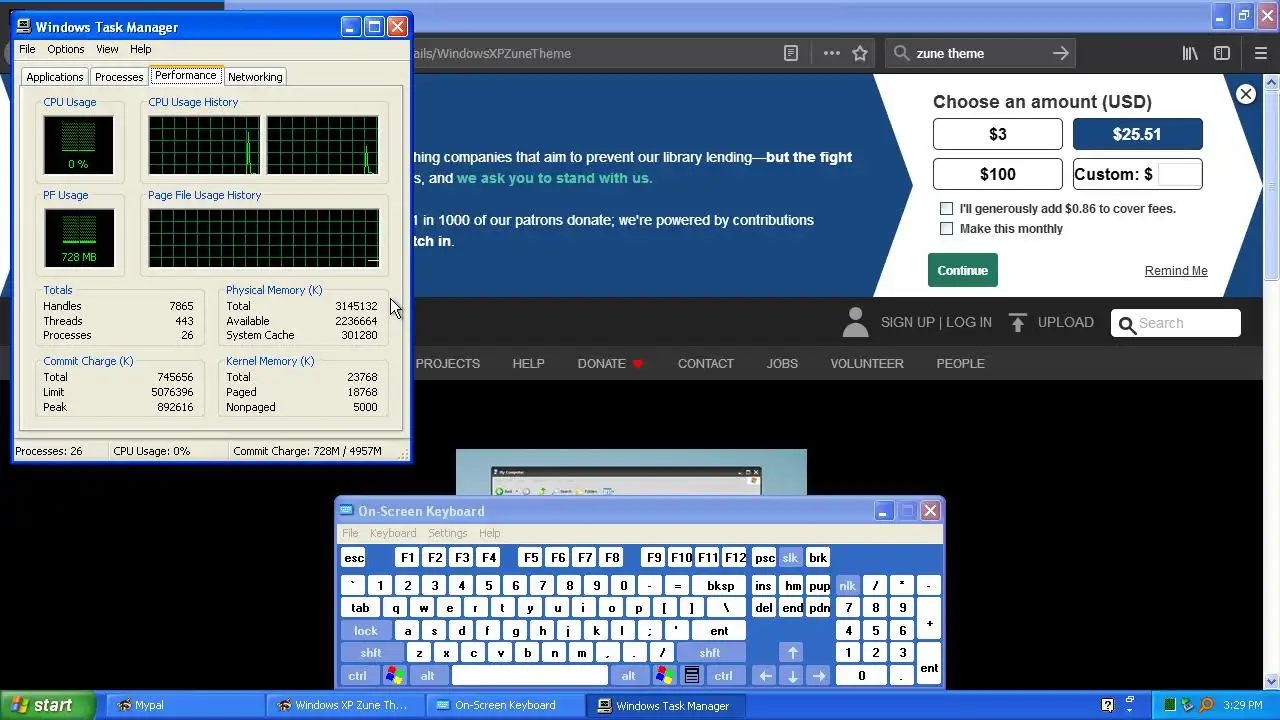Toggle left shft key on on-screen keyboard
Screen dimensions: 1280x720
click(371, 653)
